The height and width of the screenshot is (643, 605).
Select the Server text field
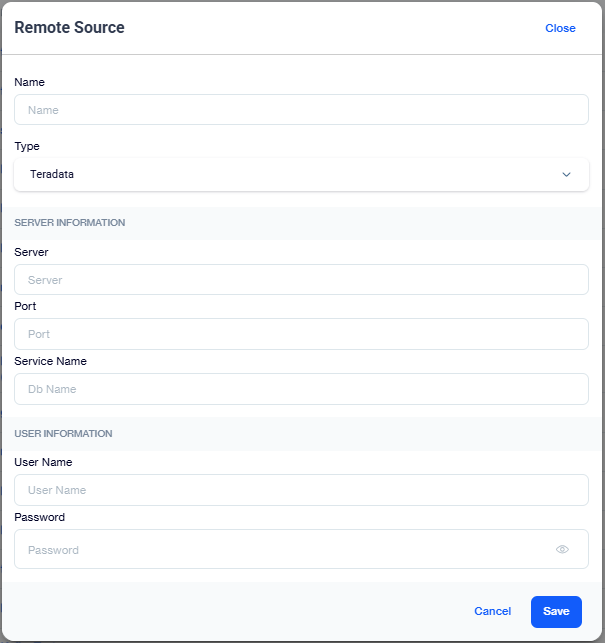pyautogui.click(x=301, y=279)
